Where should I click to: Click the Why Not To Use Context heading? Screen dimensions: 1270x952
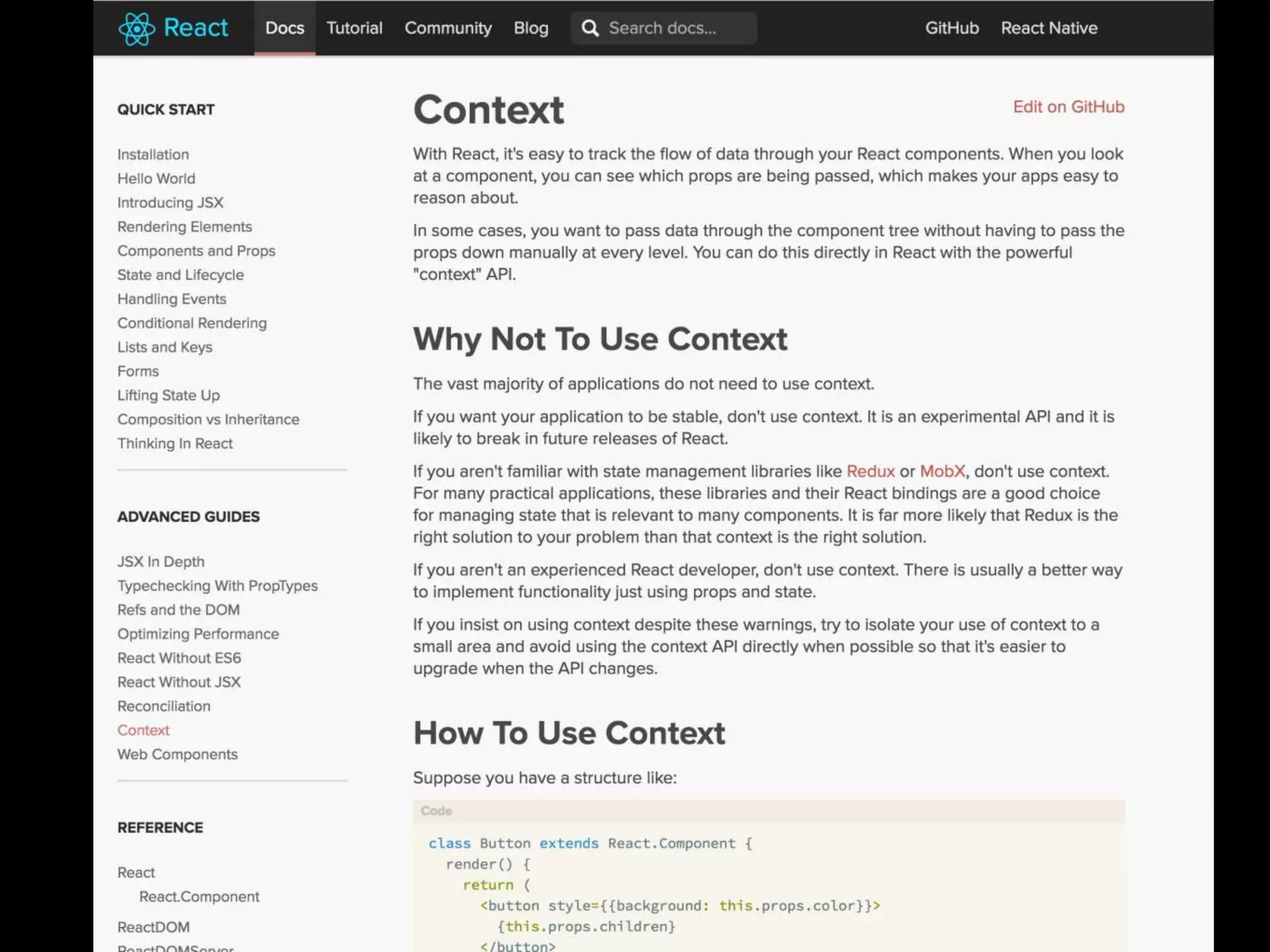[x=600, y=339]
